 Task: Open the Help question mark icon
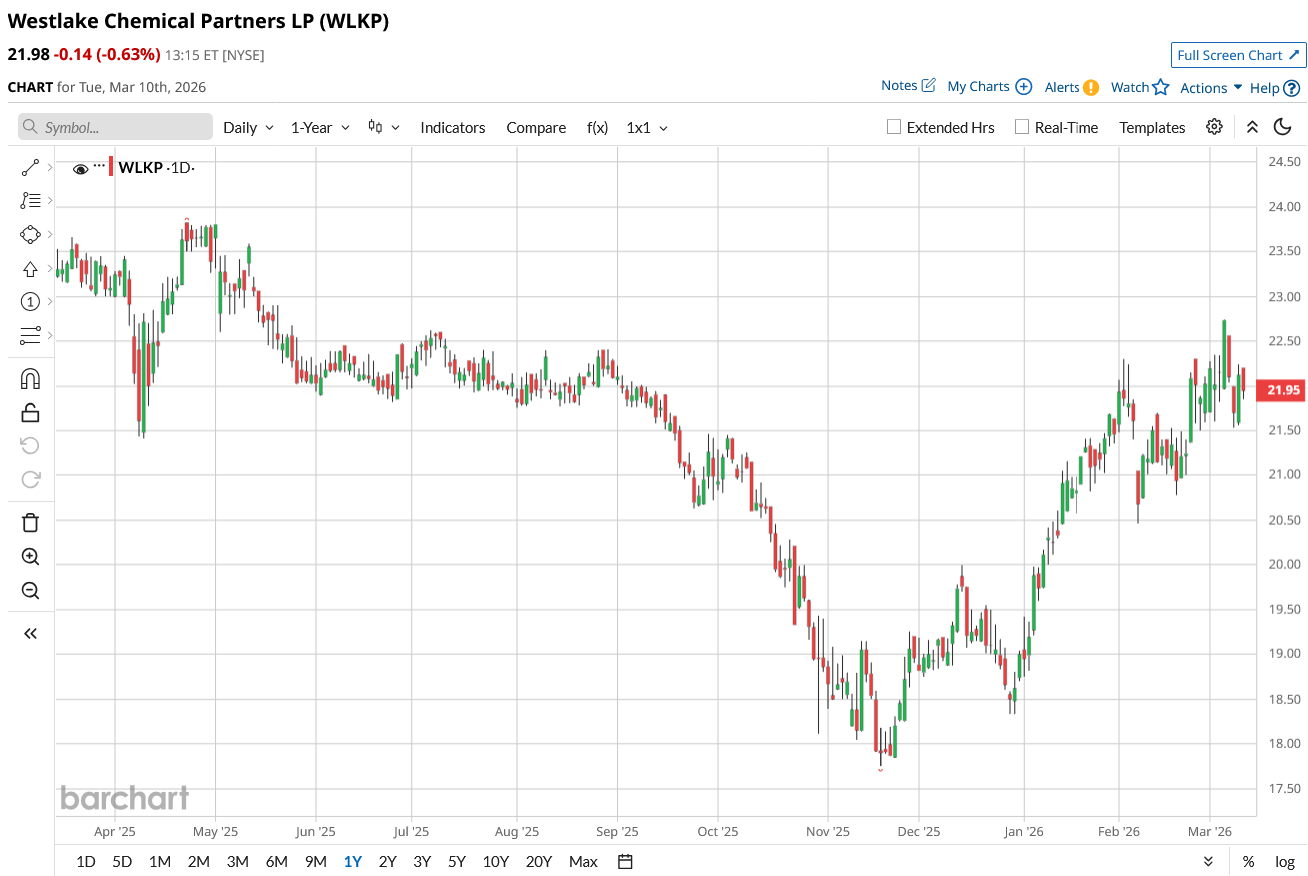[x=1291, y=88]
